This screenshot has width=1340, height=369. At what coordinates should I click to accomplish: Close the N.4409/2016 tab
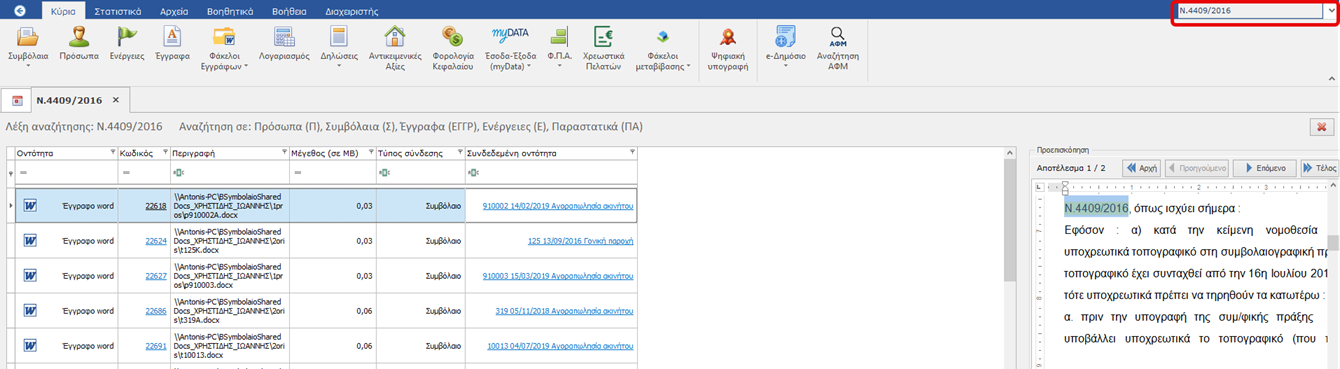point(116,100)
